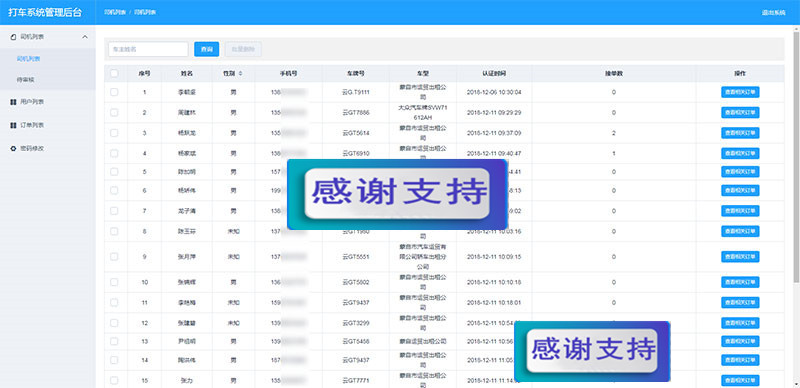Image resolution: width=800 pixels, height=388 pixels.
Task: Click the 接单数 column header
Action: 613,74
